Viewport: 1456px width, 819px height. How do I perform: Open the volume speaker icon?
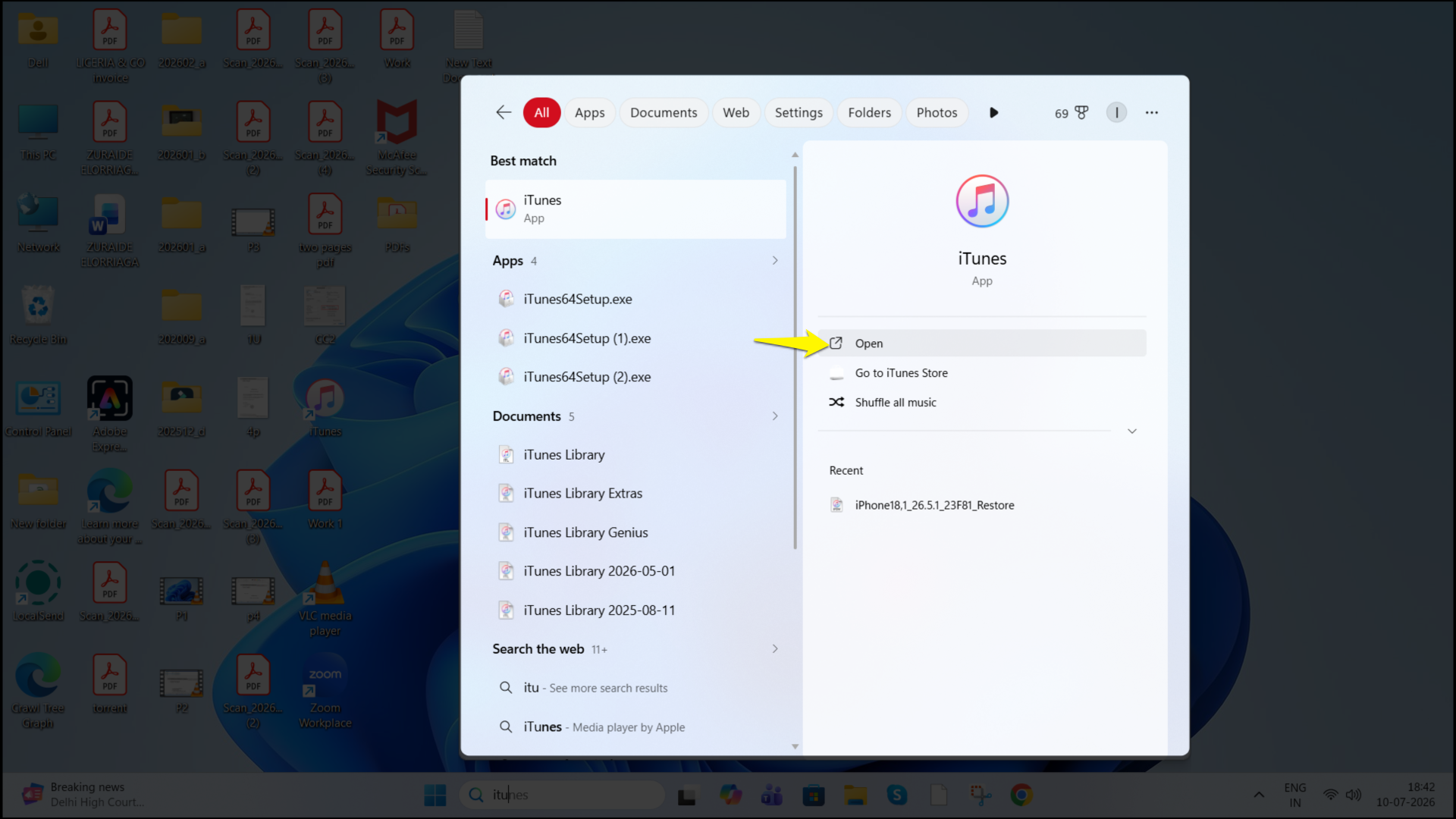[x=1354, y=795]
